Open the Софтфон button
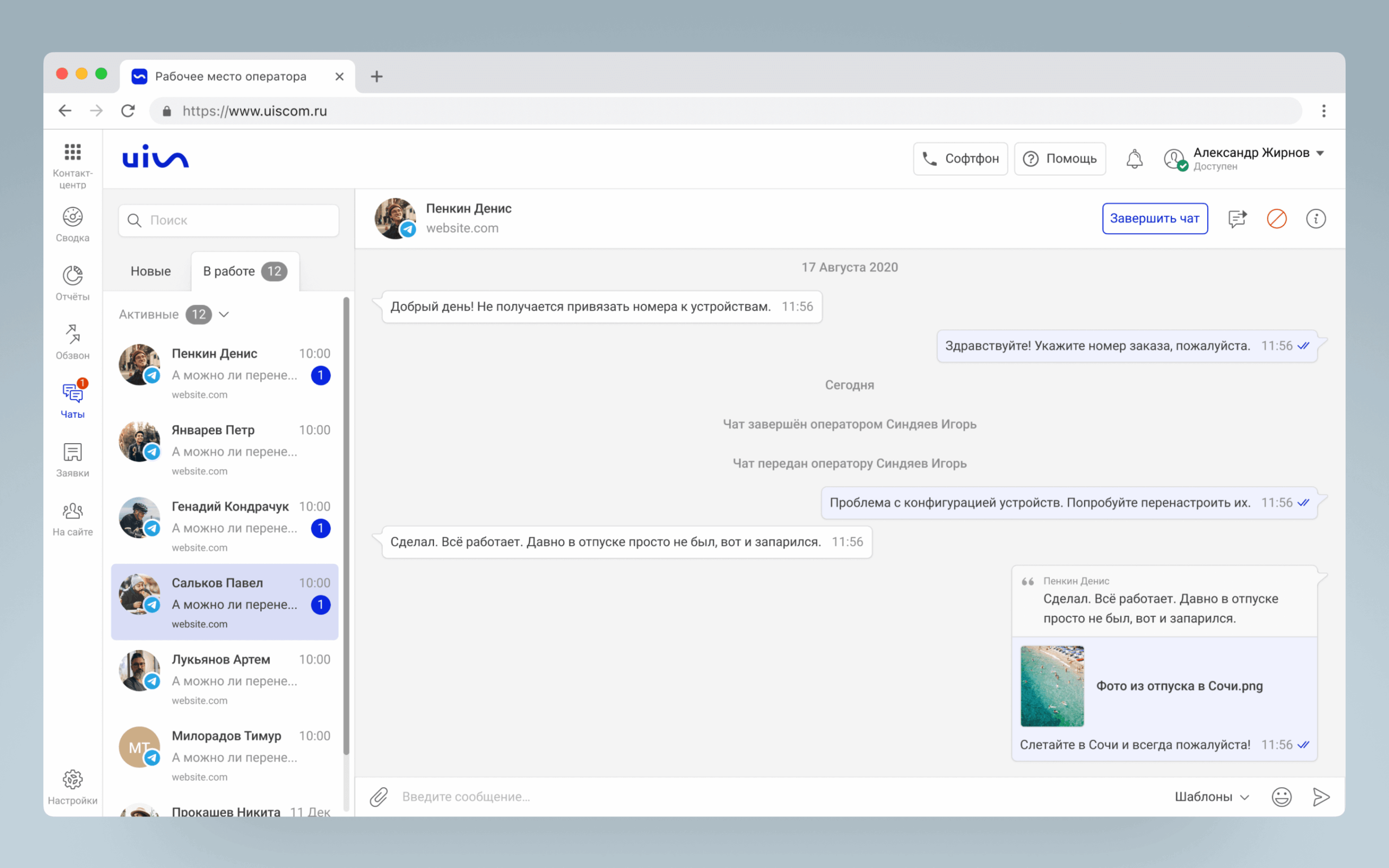 960,158
